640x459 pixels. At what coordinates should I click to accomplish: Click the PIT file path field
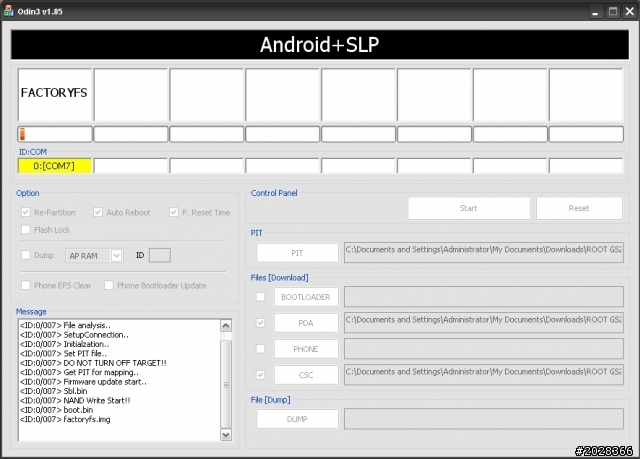(484, 253)
